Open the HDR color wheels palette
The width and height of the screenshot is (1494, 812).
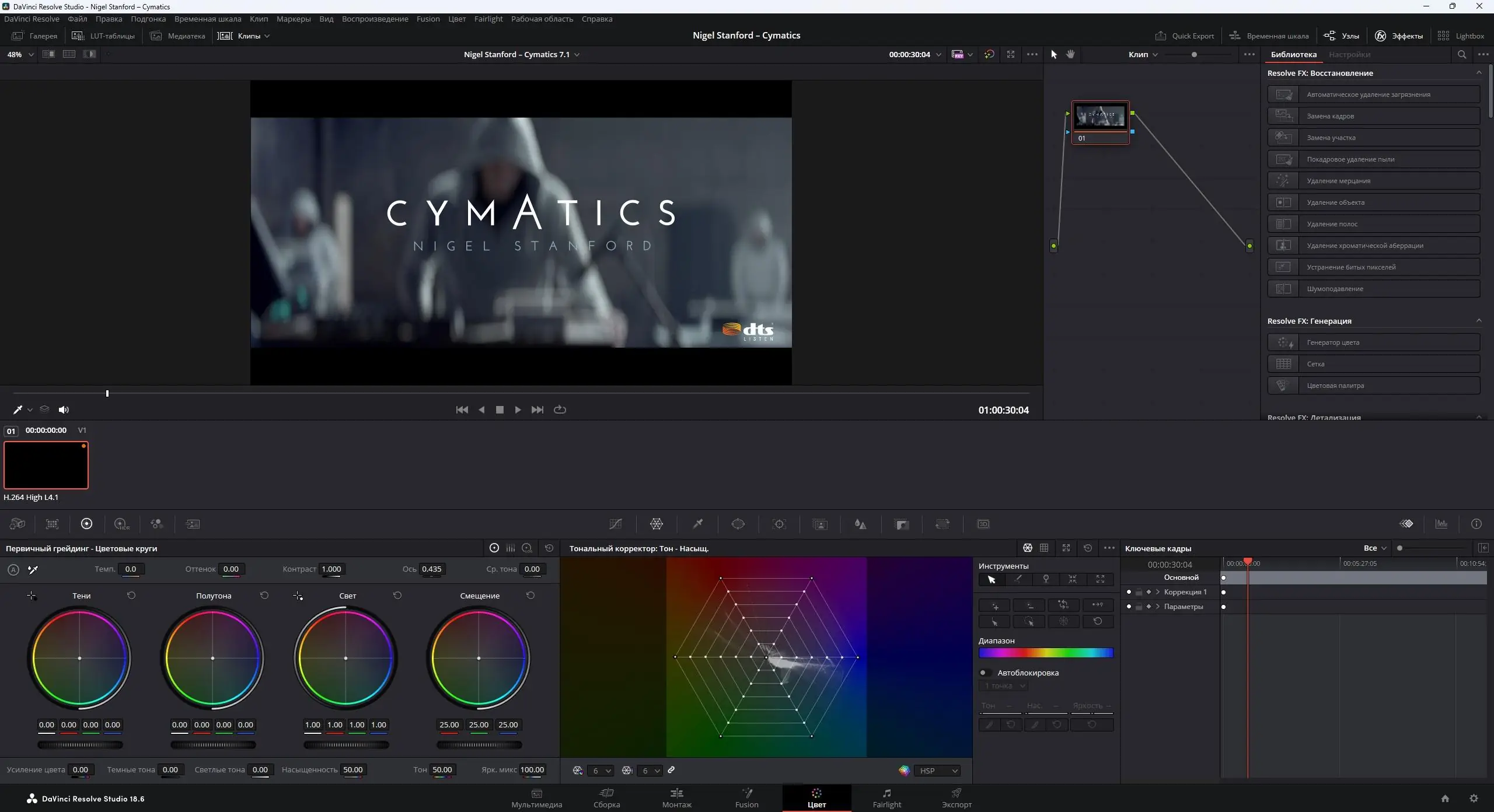tap(121, 524)
